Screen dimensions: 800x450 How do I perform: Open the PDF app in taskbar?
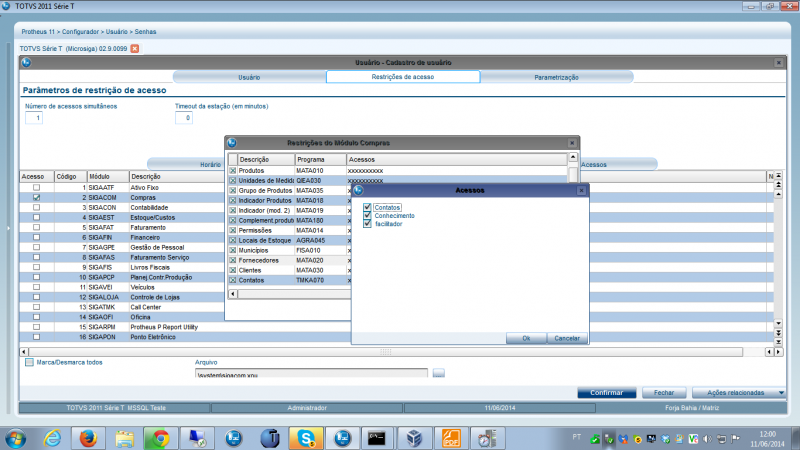(451, 438)
